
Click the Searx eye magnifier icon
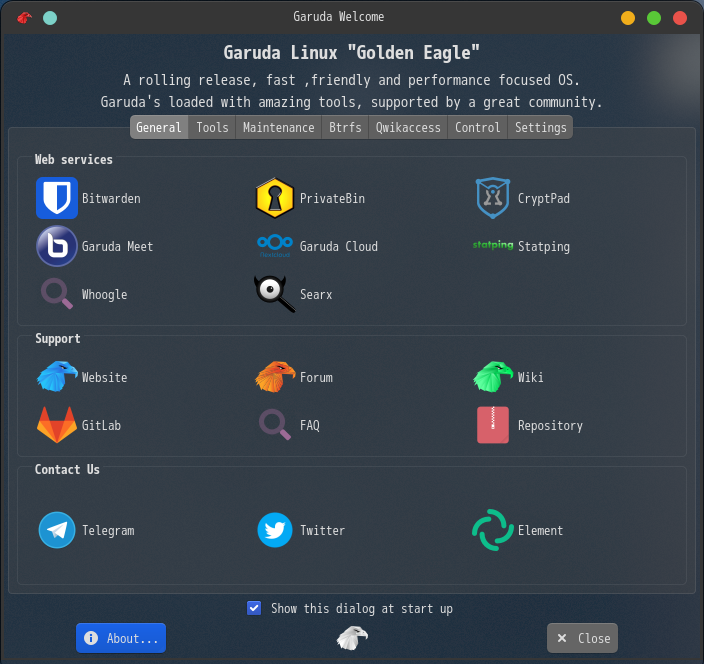click(275, 294)
